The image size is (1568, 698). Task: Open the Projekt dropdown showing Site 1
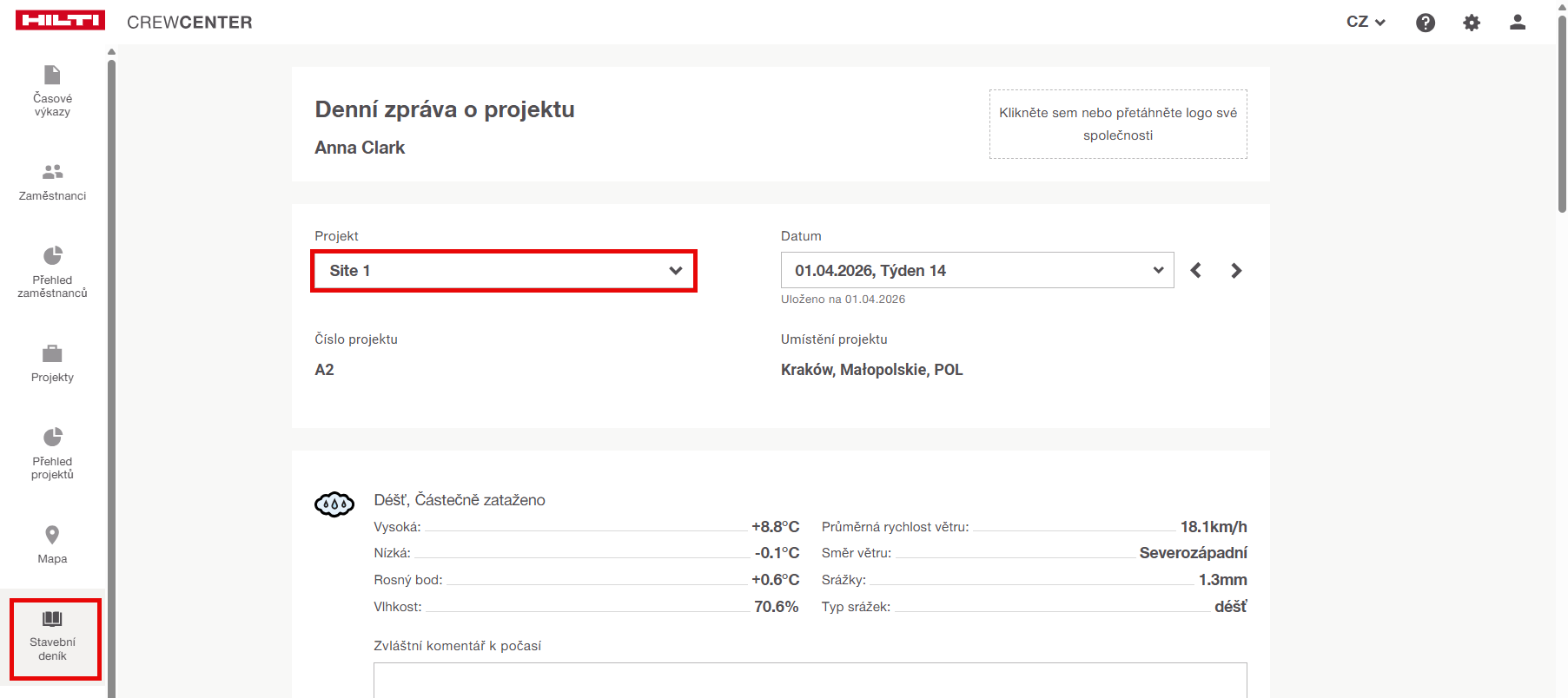pos(504,271)
